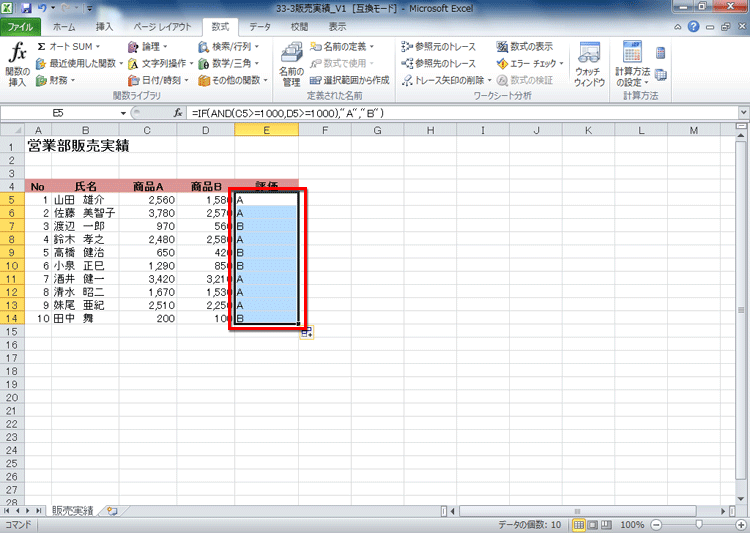Switch to Normal view in status bar
Screen dimensions: 750x533
point(579,525)
